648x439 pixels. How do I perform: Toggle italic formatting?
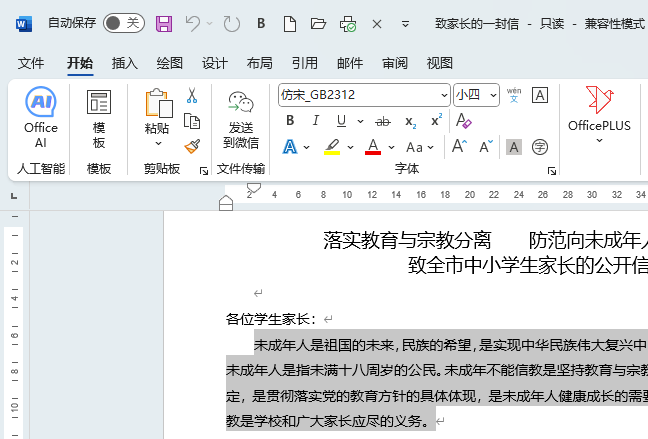pos(316,121)
